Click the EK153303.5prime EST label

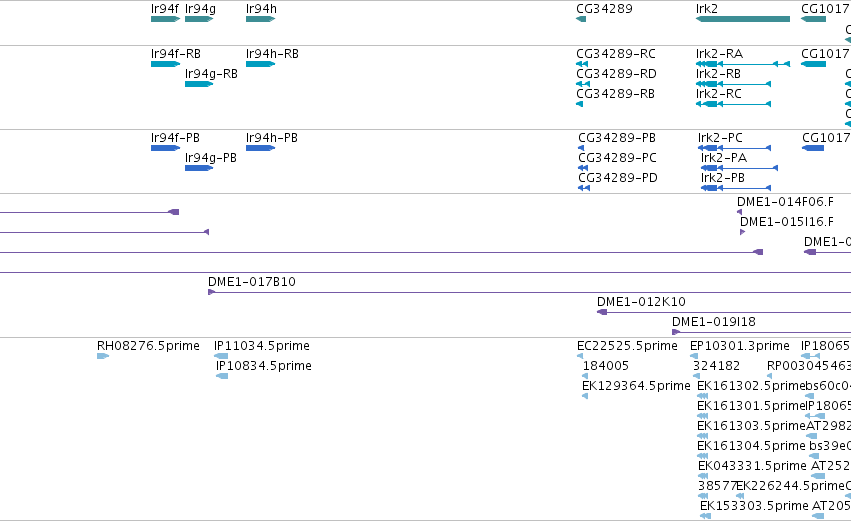[x=754, y=506]
